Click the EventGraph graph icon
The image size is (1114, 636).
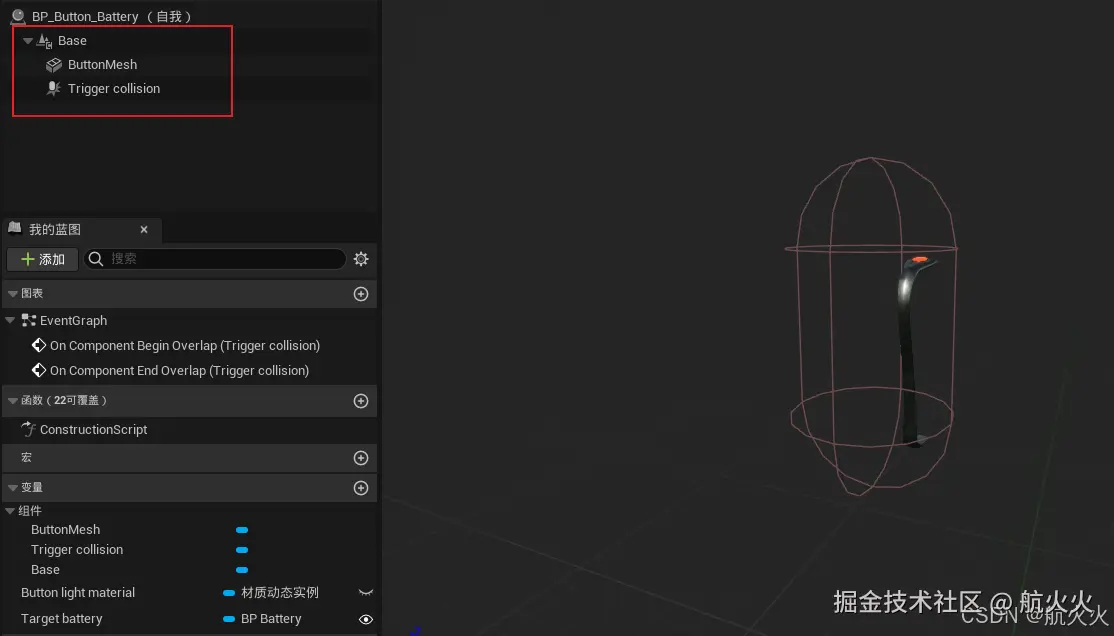point(28,320)
